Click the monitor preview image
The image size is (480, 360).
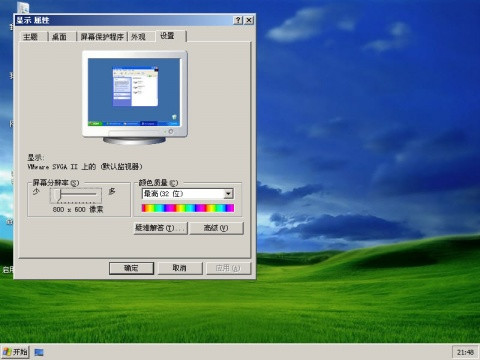click(x=135, y=97)
